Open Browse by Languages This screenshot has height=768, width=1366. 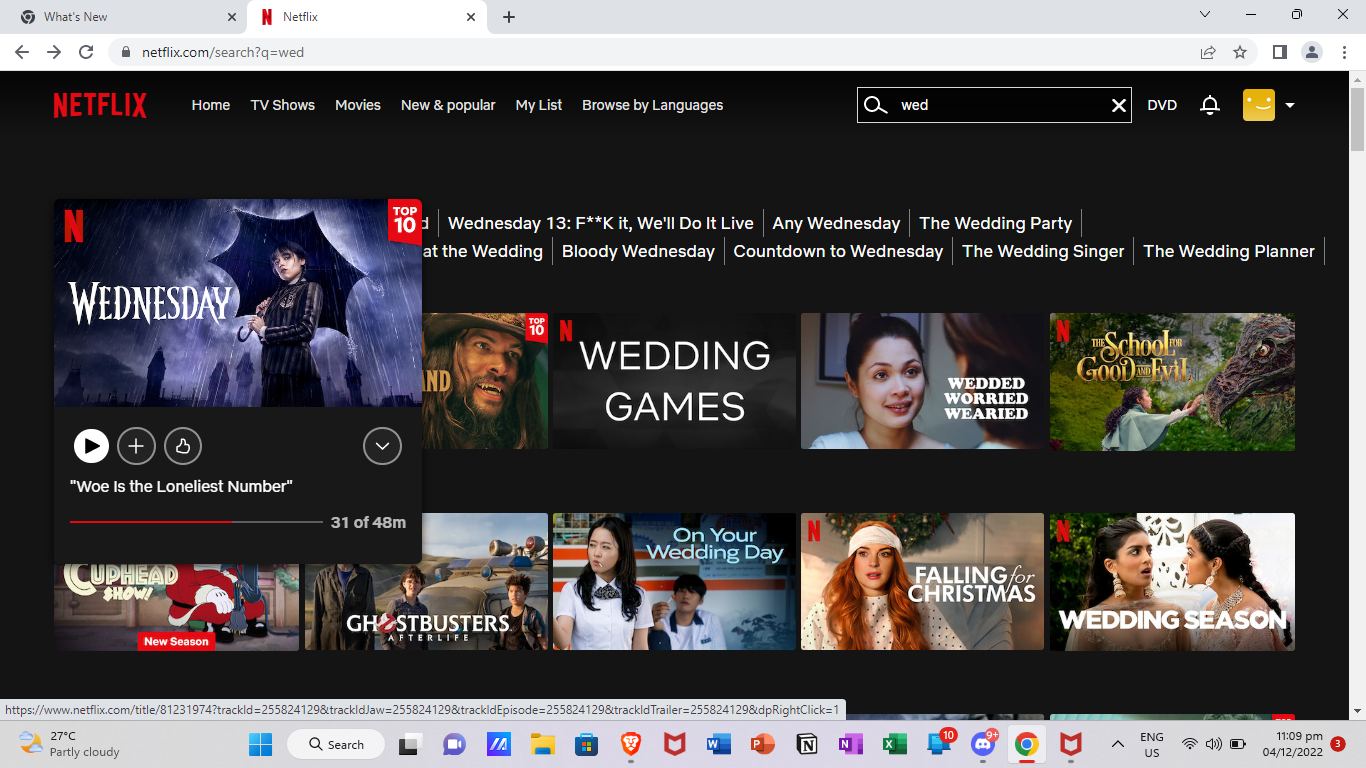(x=653, y=105)
